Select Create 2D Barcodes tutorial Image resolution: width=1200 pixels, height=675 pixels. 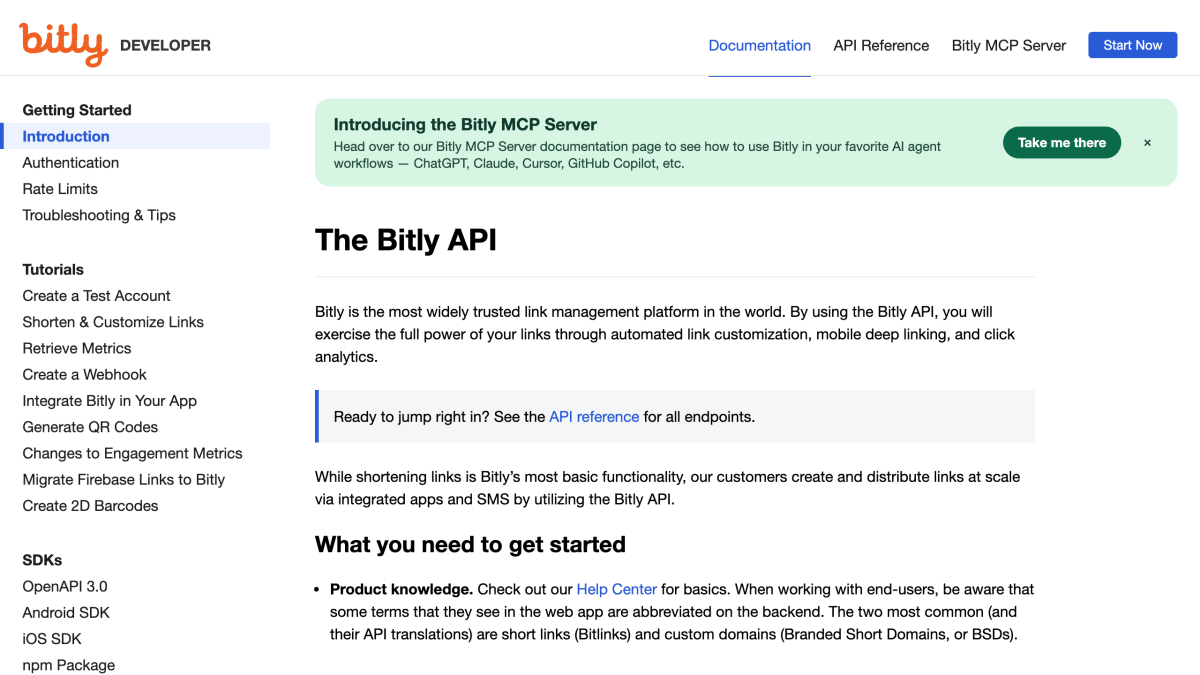[90, 506]
